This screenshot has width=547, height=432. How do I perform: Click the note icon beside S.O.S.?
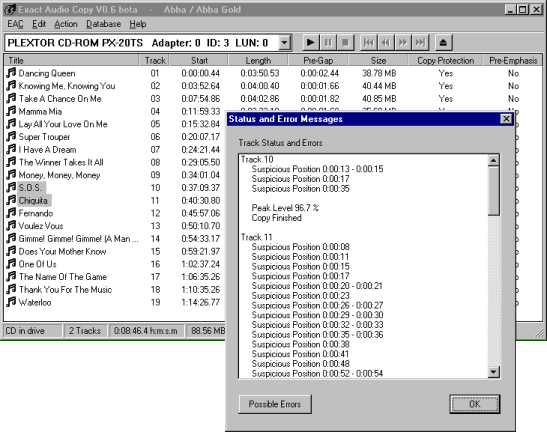tap(11, 187)
